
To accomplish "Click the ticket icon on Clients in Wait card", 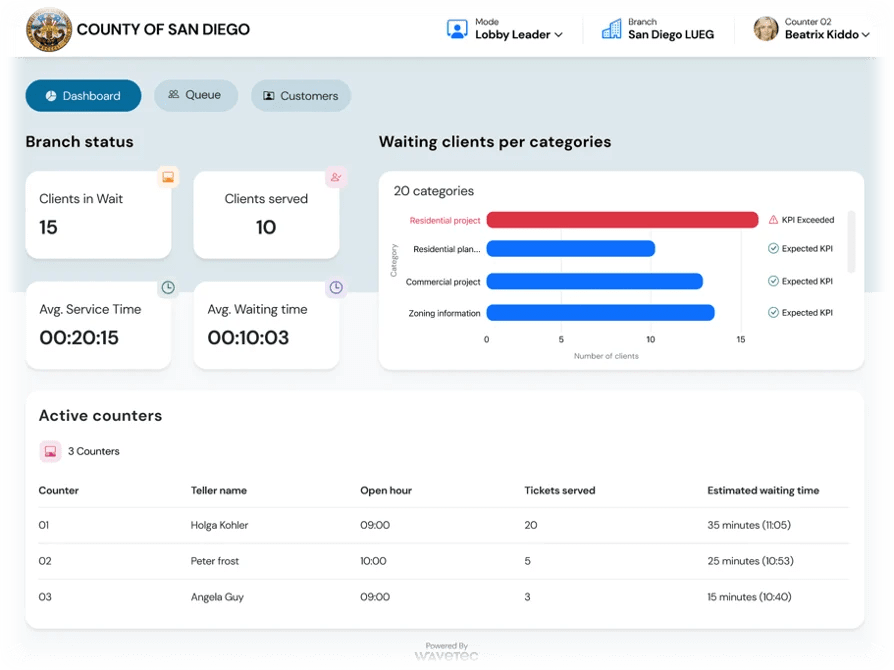I will pyautogui.click(x=168, y=177).
